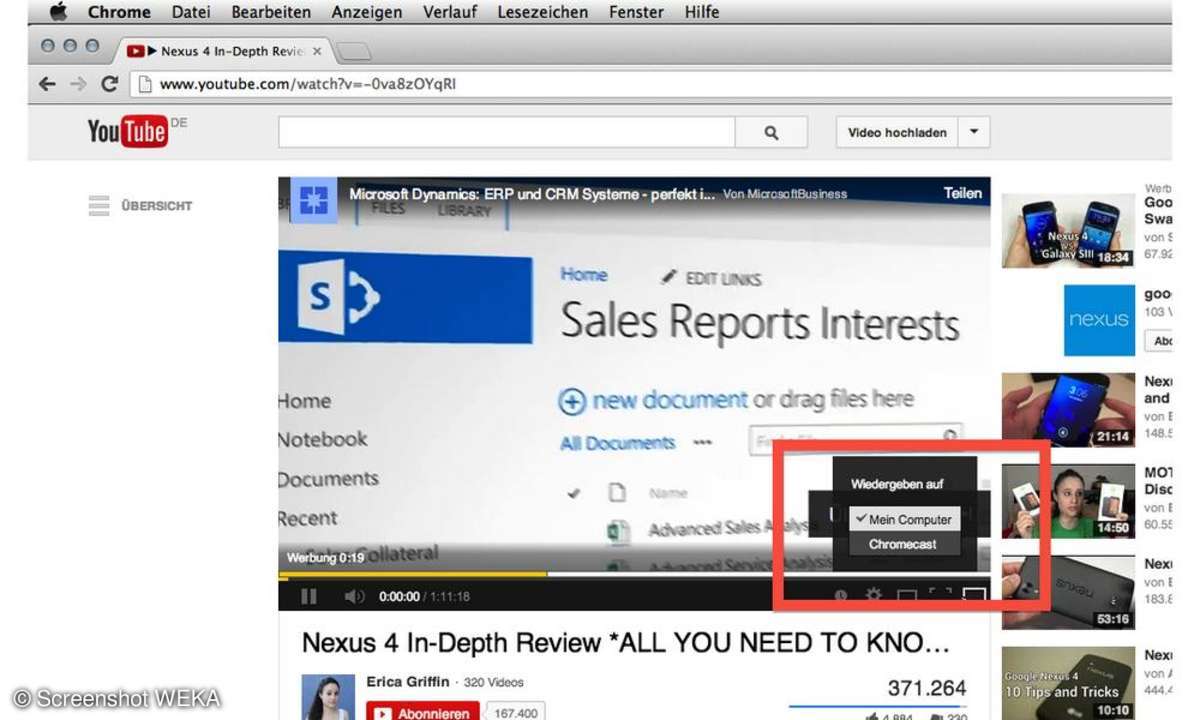Pause the video playback

click(309, 596)
